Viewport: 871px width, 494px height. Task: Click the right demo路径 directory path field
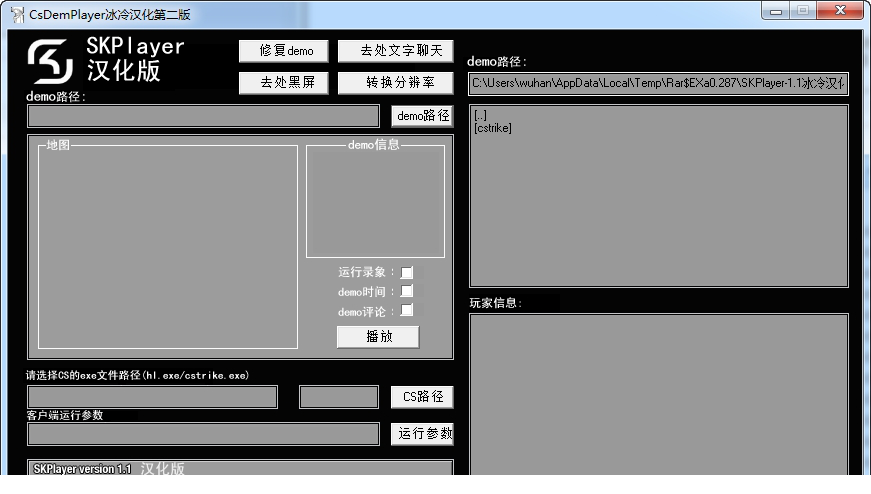pyautogui.click(x=658, y=84)
